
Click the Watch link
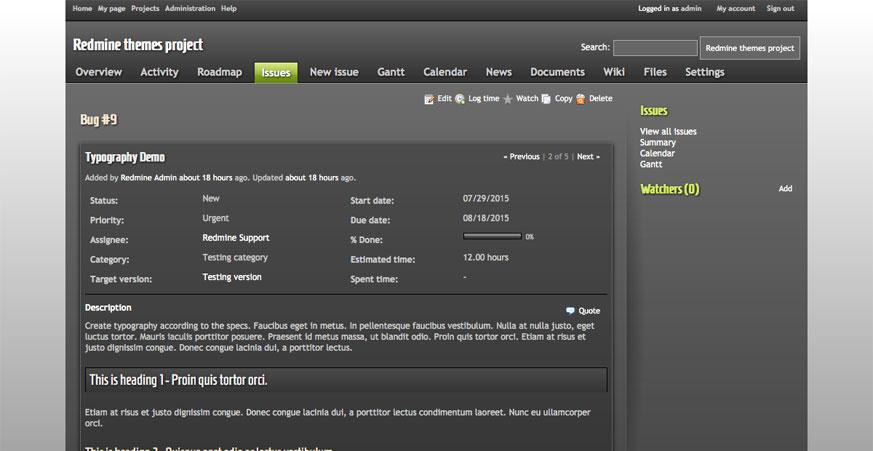point(527,99)
